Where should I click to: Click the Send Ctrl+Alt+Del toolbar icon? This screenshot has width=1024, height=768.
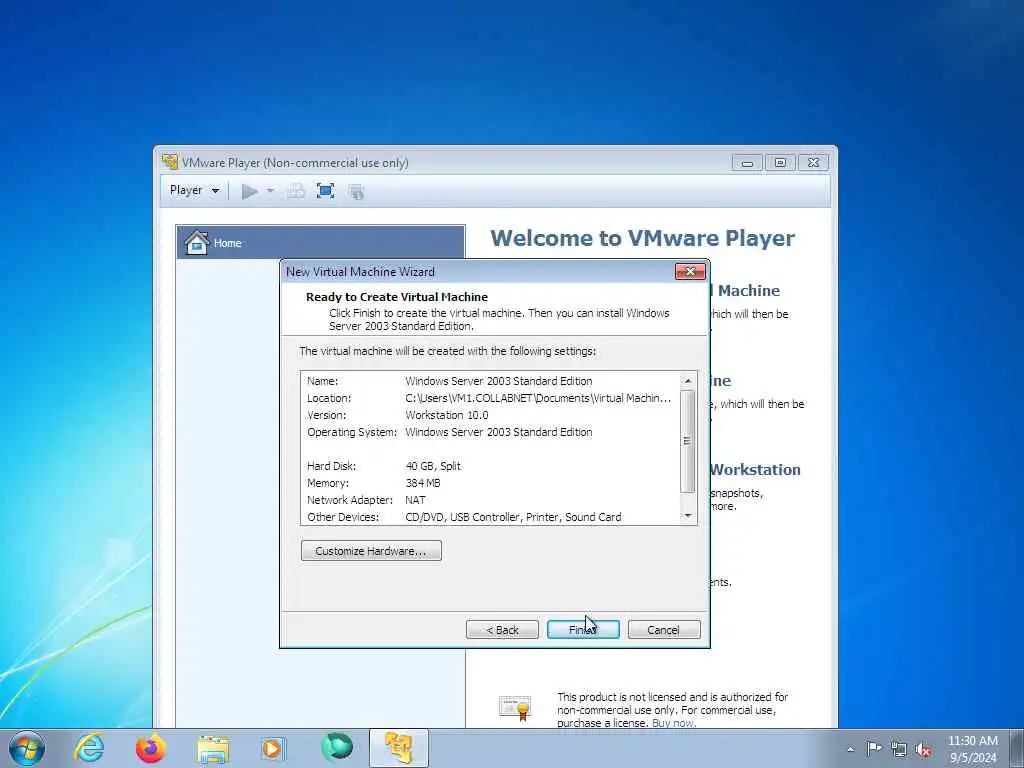coord(296,191)
